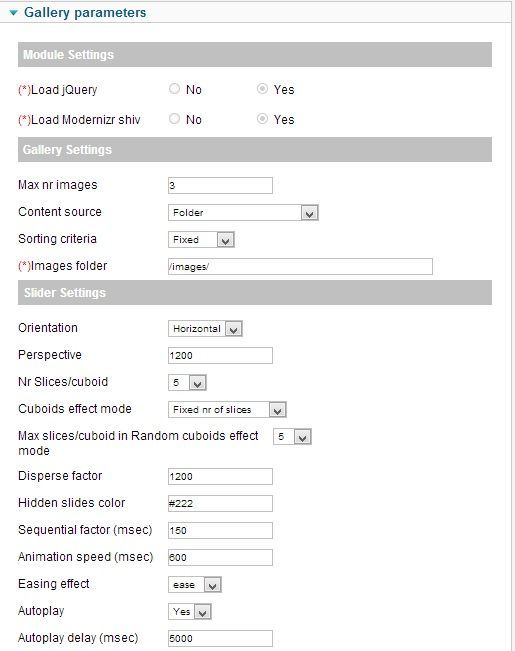Screen dimensions: 515x651
Task: Open Max slices/cuboid Random mode dropdown
Action: [292, 437]
